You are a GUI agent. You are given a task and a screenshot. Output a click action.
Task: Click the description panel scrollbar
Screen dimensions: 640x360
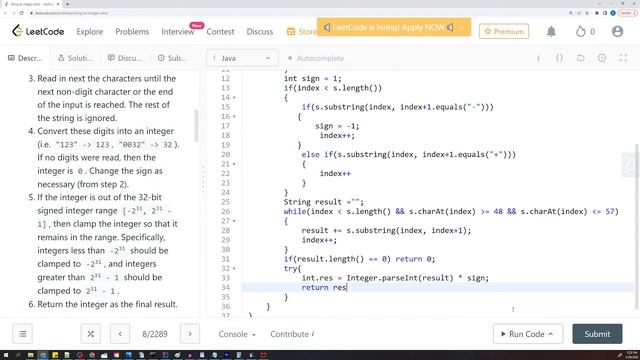pos(196,125)
